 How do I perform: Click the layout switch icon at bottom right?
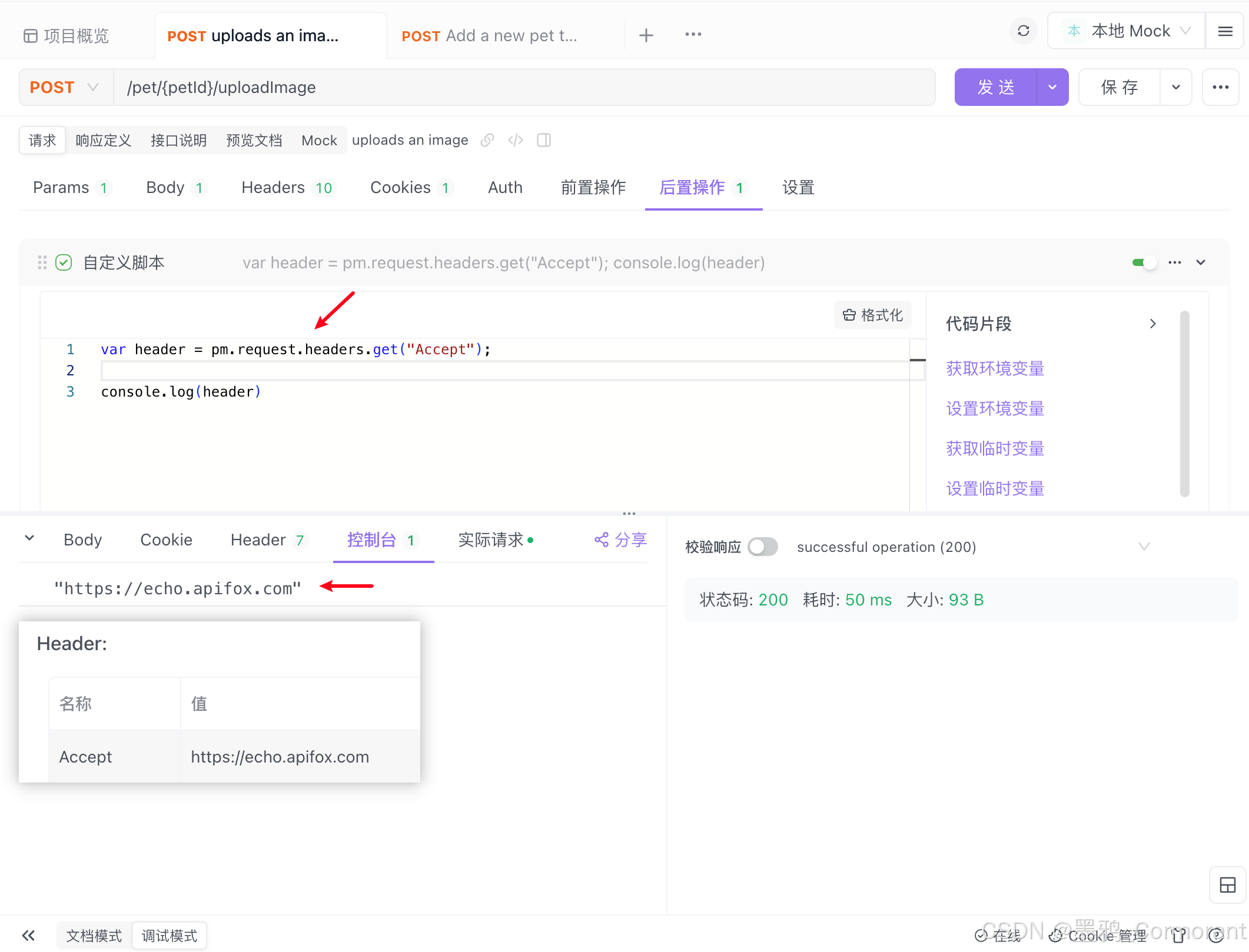[1227, 885]
